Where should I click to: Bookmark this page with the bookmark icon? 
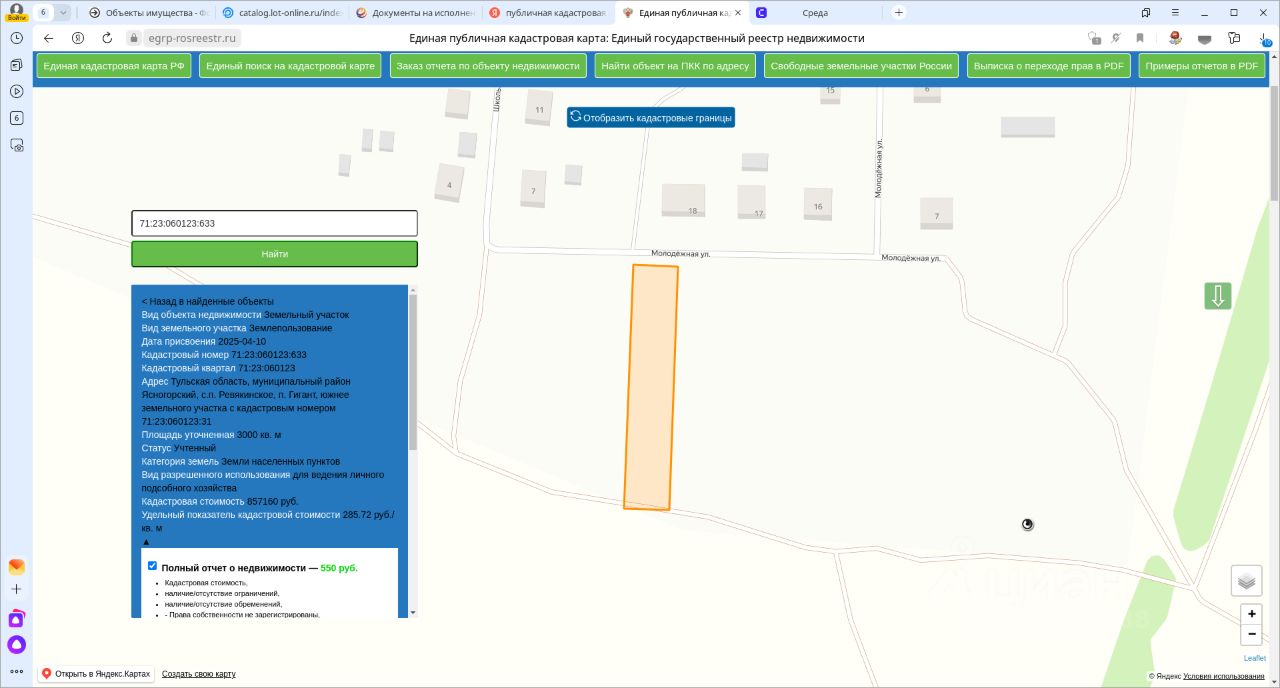(1139, 38)
